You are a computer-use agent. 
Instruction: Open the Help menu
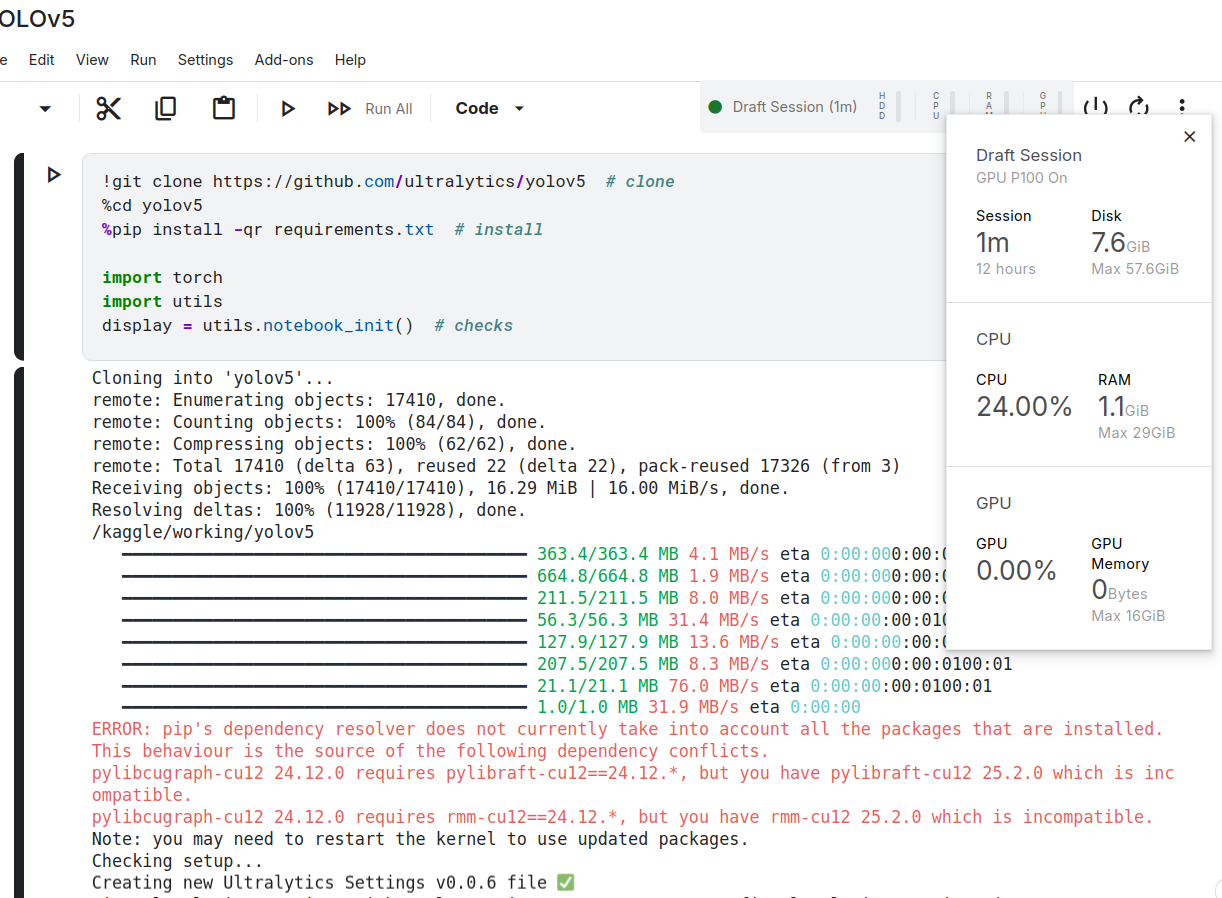pos(350,60)
